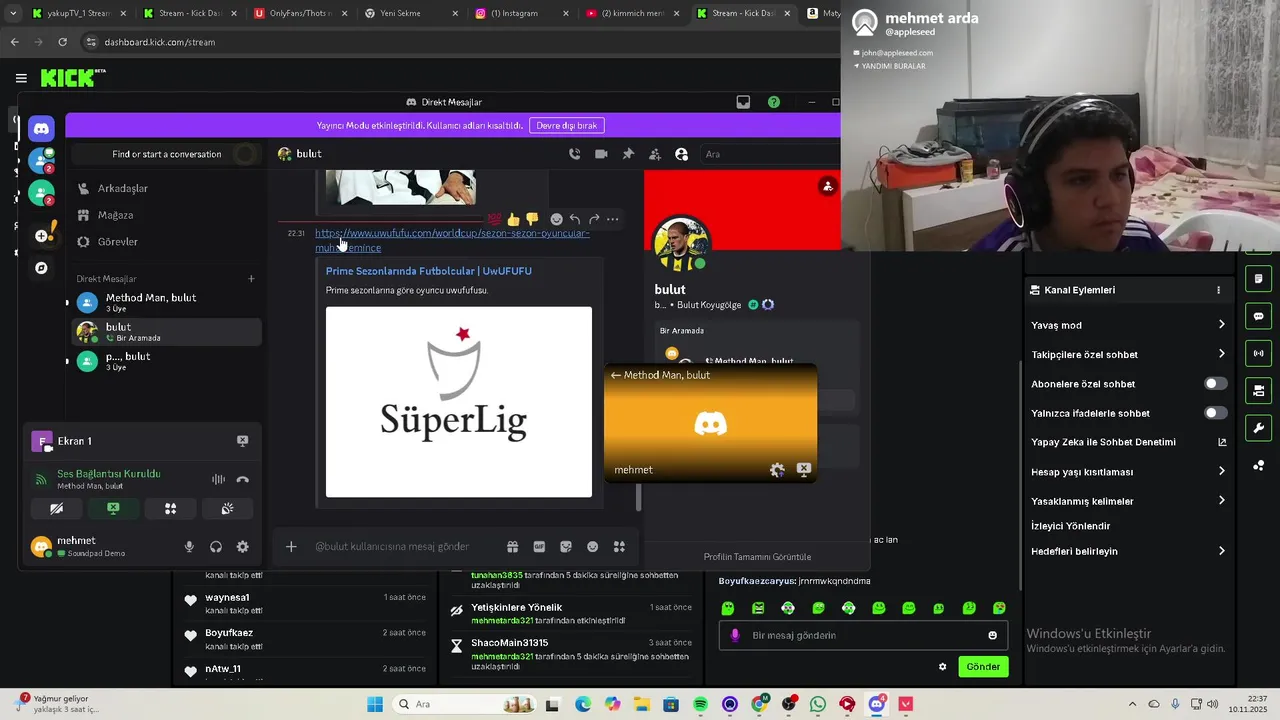Click Discord Explore compass icon in server bar
The height and width of the screenshot is (720, 1280).
(x=41, y=268)
